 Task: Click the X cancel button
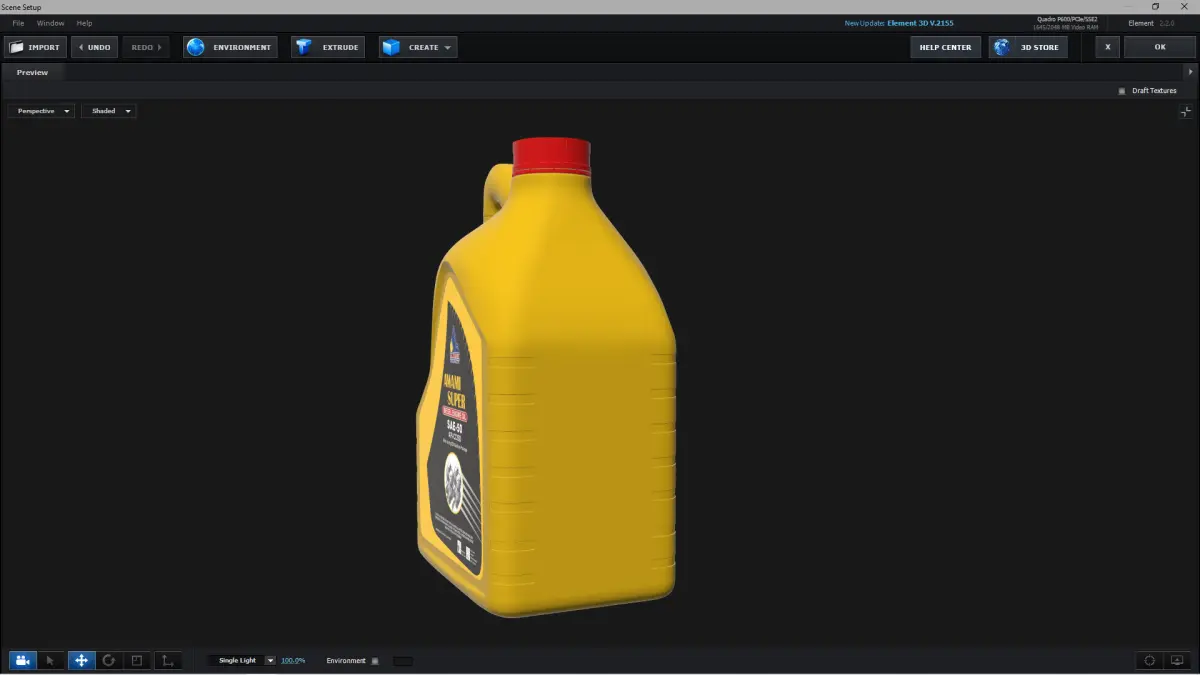click(x=1107, y=47)
